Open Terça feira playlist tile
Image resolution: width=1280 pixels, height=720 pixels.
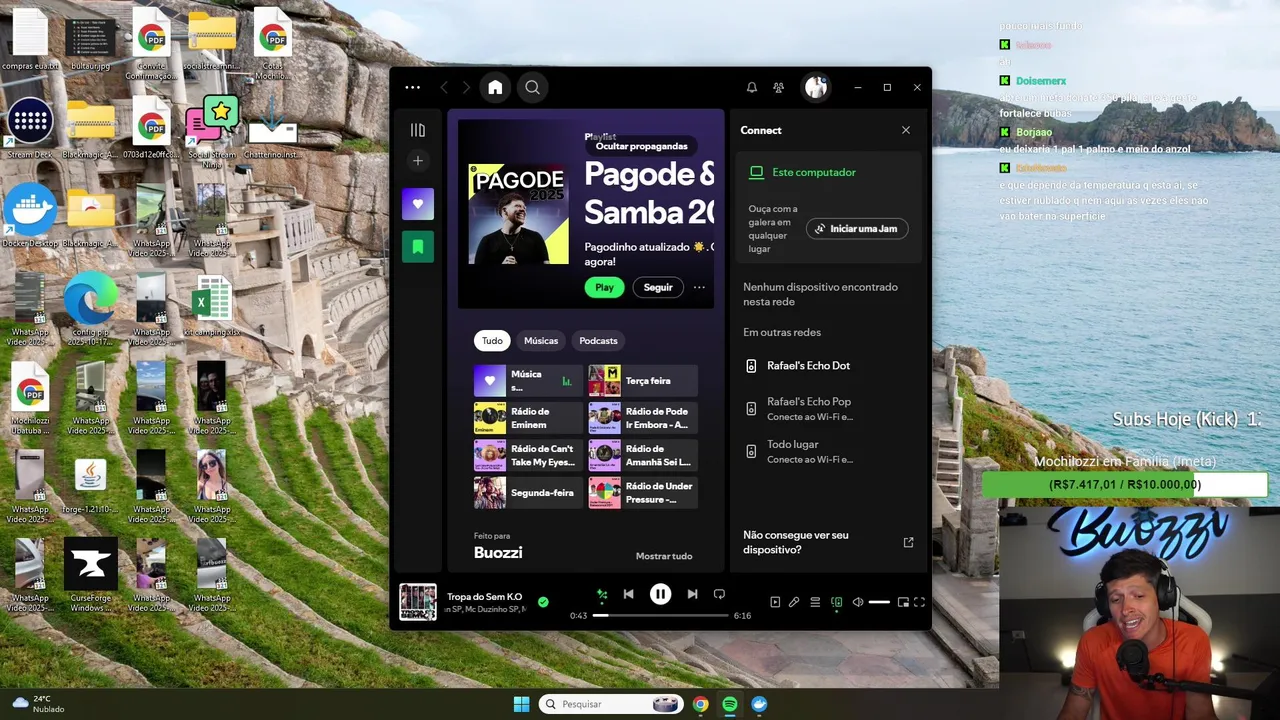coord(642,381)
